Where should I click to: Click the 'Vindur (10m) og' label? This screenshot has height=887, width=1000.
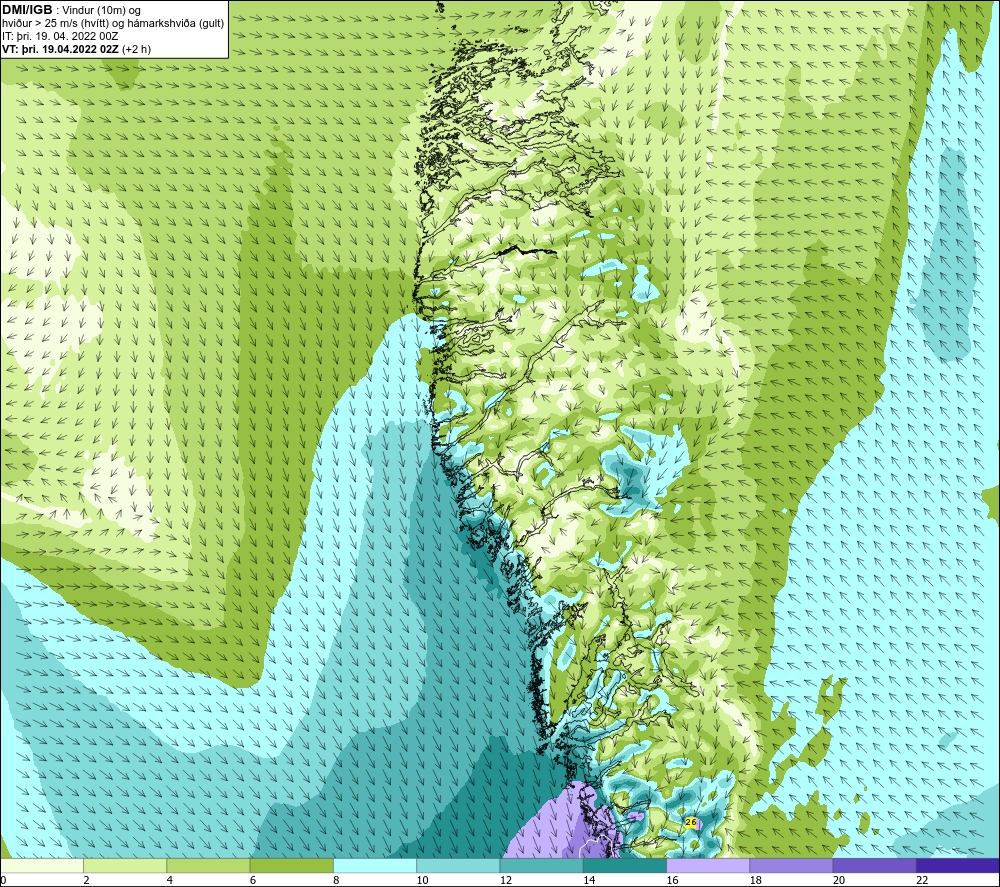101,10
